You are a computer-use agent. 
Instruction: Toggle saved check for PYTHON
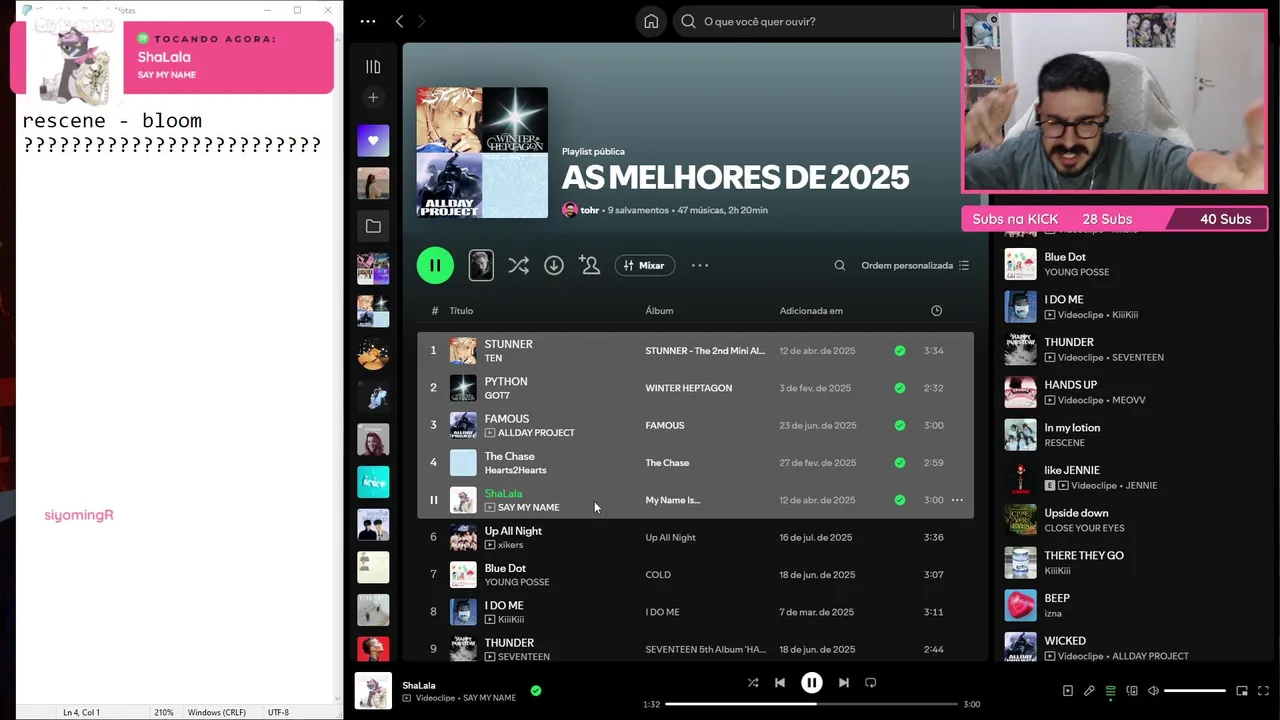pyautogui.click(x=900, y=388)
